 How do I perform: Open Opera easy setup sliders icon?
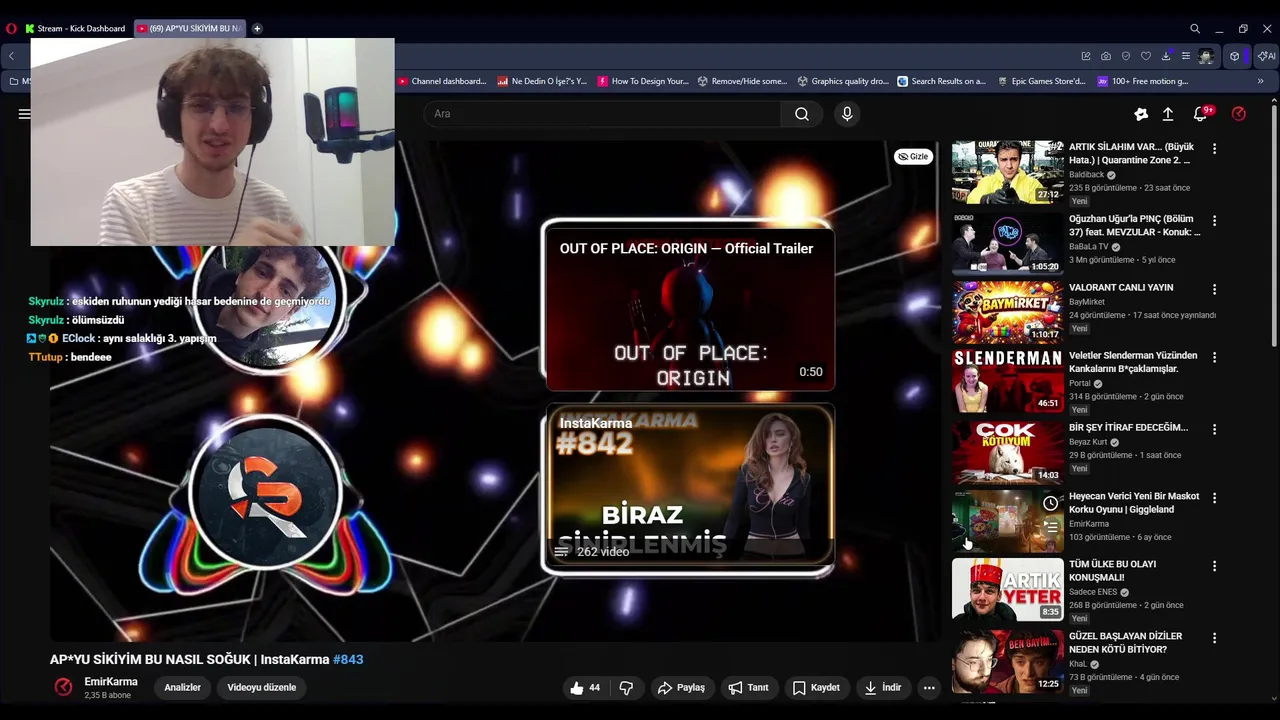[x=1186, y=56]
